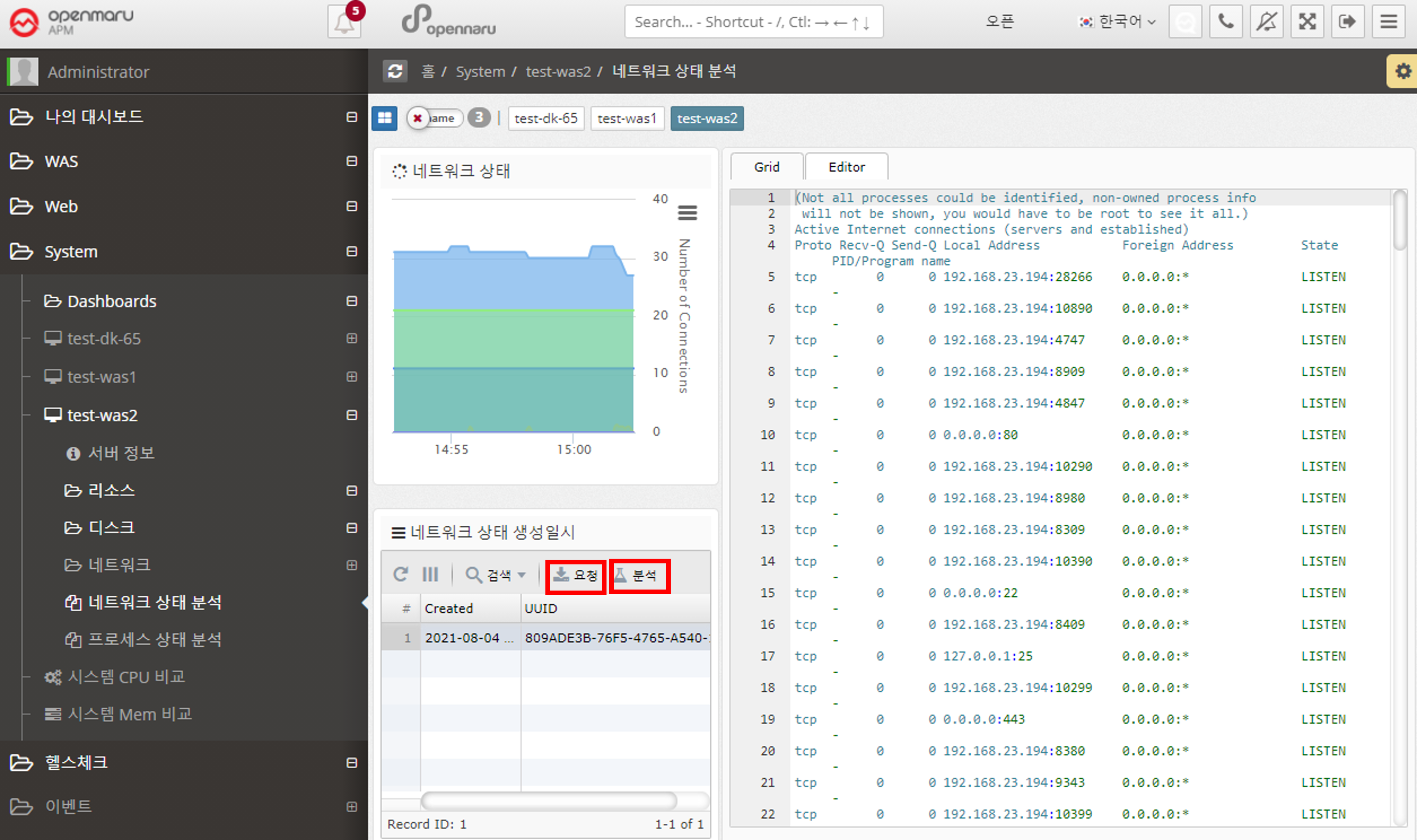Click the blue grid view icon

384,118
